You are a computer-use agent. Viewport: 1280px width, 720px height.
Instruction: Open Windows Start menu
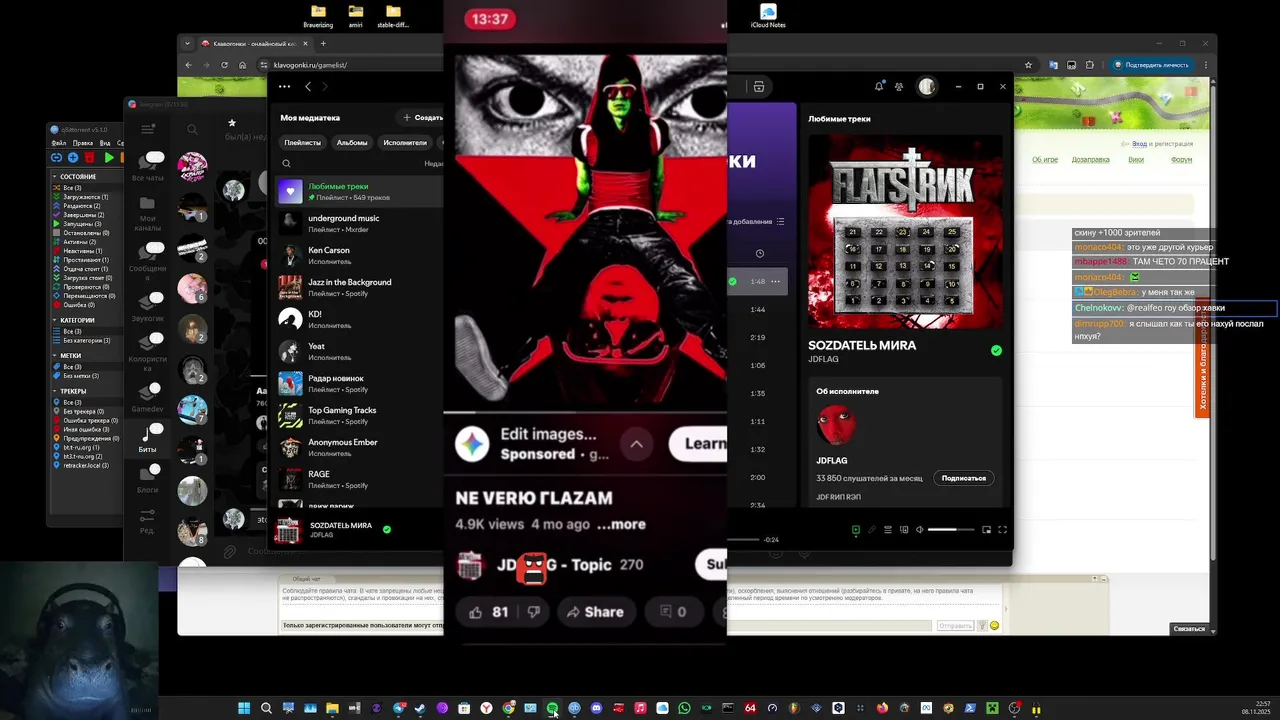pyautogui.click(x=244, y=708)
